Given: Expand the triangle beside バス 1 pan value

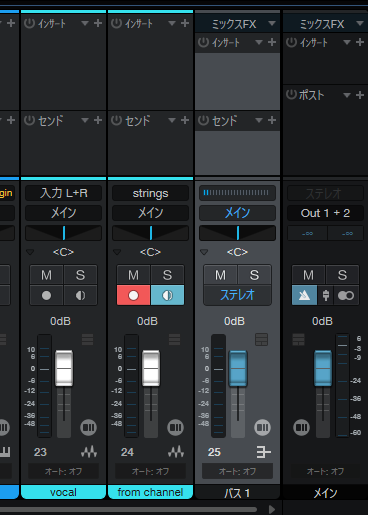Looking at the screenshot, I should pyautogui.click(x=204, y=252).
